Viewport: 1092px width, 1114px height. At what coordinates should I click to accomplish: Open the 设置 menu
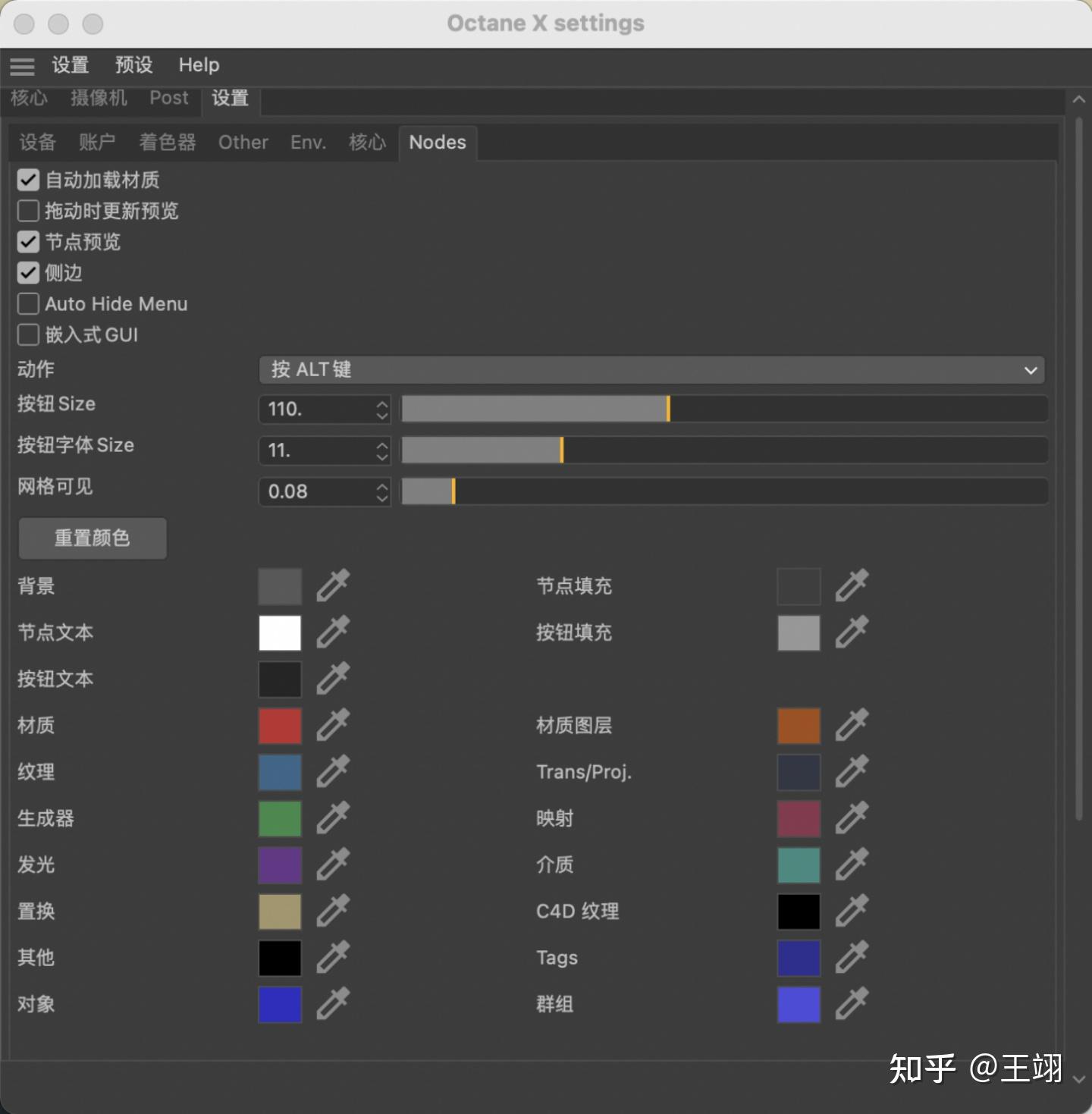point(71,65)
